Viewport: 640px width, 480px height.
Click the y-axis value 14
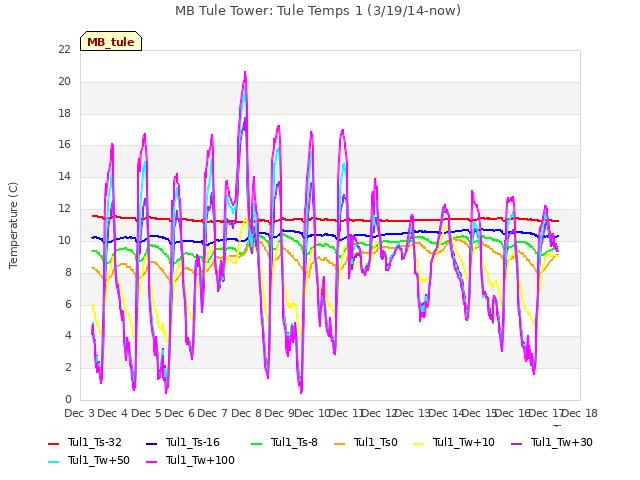pos(64,176)
